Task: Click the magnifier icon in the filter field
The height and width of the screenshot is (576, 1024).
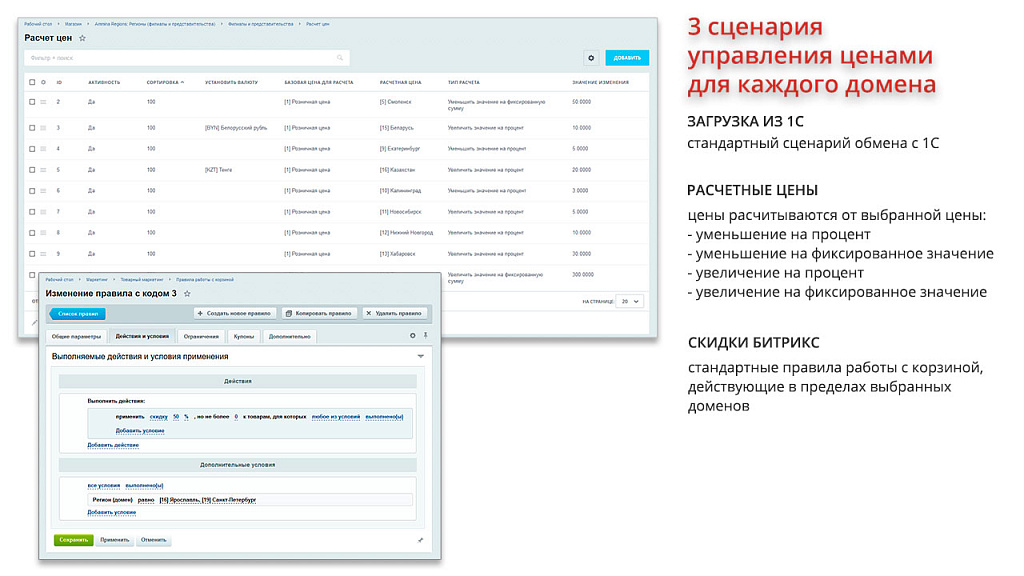Action: click(x=340, y=58)
